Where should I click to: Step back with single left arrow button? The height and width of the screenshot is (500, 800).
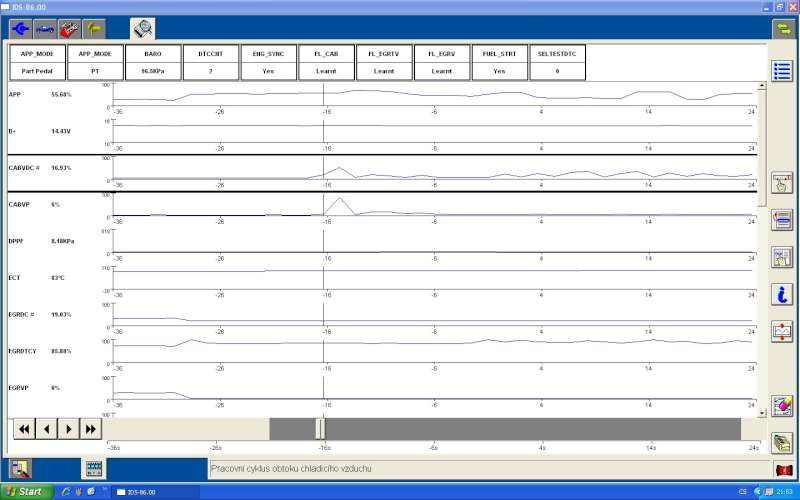point(46,429)
